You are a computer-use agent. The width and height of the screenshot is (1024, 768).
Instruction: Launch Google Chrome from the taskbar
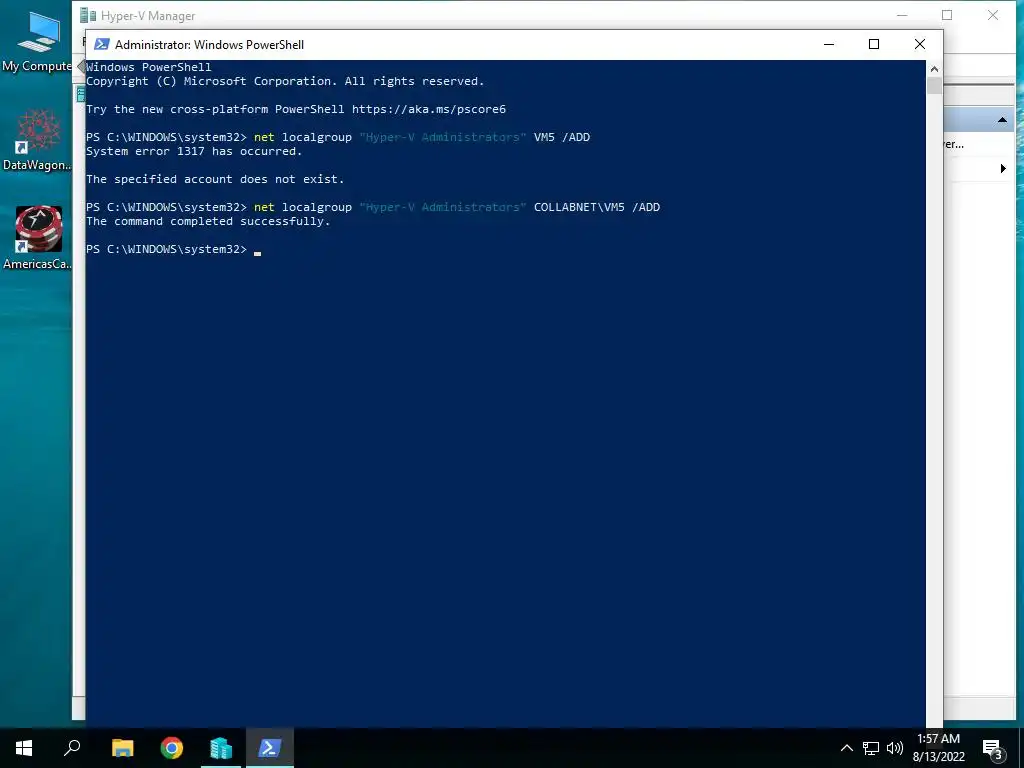click(x=172, y=748)
